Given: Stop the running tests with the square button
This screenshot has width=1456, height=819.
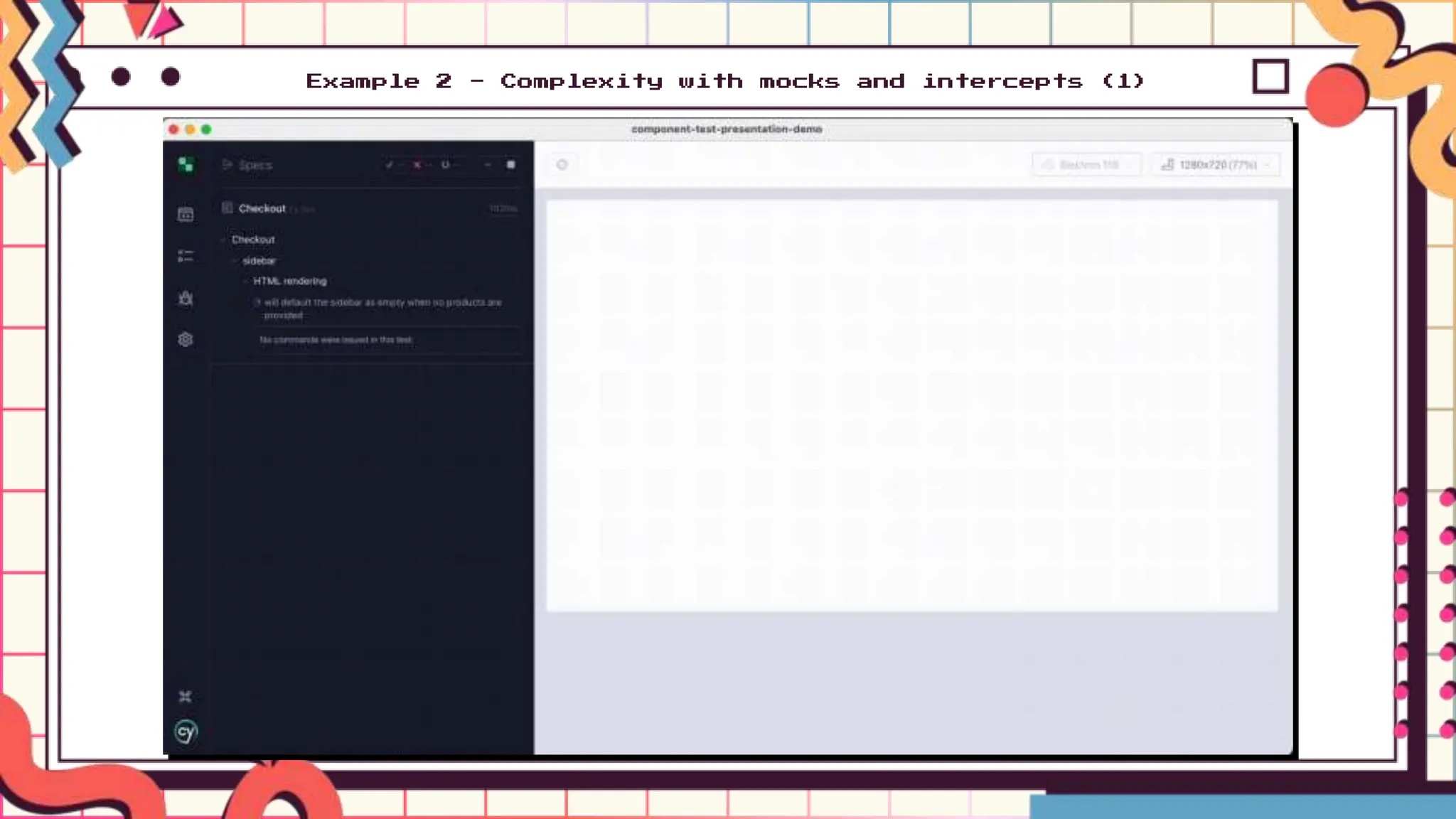Looking at the screenshot, I should click(x=510, y=165).
